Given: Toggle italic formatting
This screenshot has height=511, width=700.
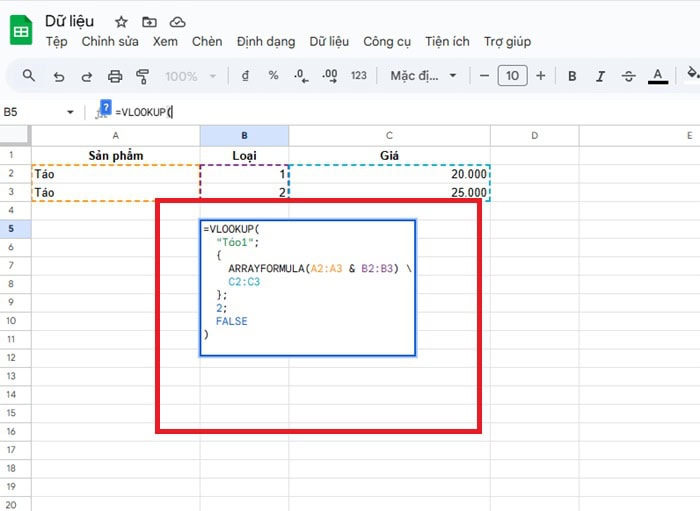Looking at the screenshot, I should (600, 76).
